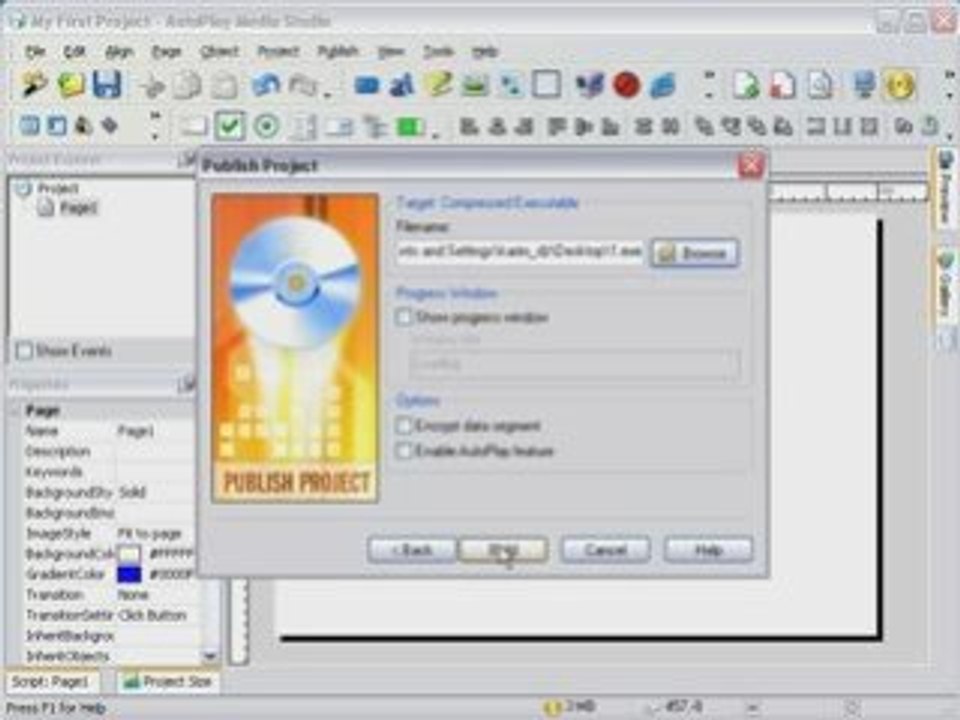960x720 pixels.
Task: Click the New Project wand icon
Action: pos(34,84)
